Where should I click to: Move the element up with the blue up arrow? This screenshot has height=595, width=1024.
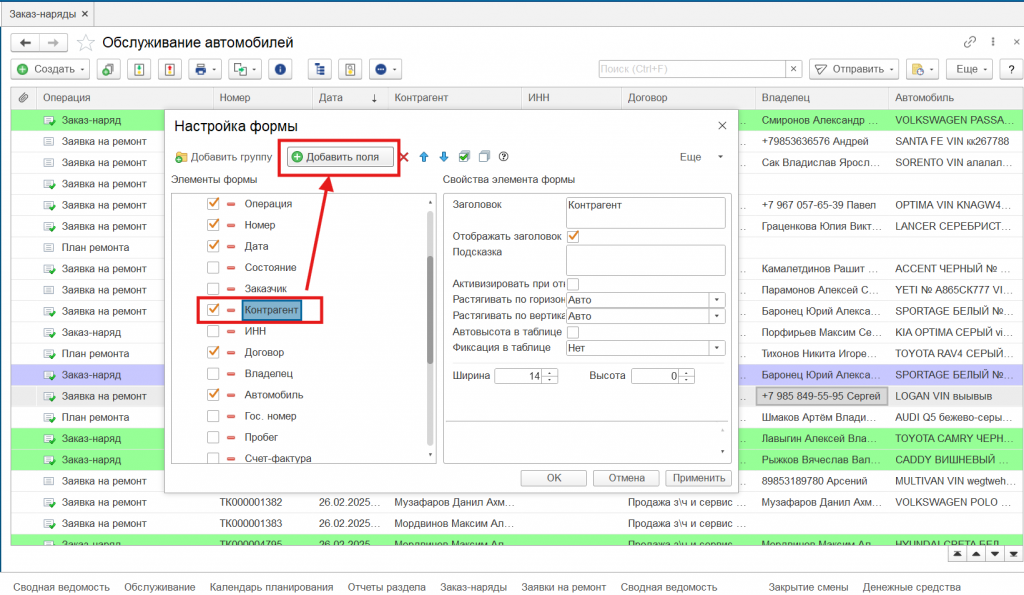pos(423,157)
